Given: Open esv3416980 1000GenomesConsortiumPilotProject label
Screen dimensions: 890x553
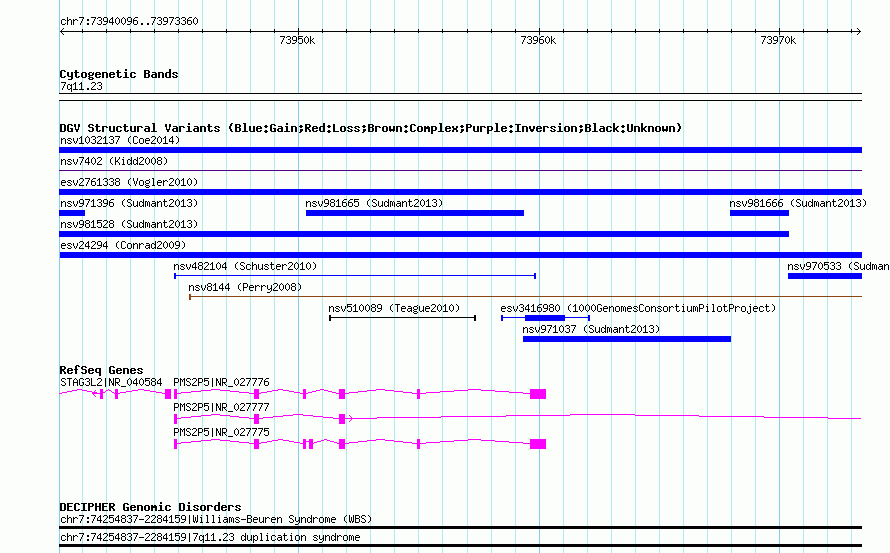Looking at the screenshot, I should tap(638, 308).
